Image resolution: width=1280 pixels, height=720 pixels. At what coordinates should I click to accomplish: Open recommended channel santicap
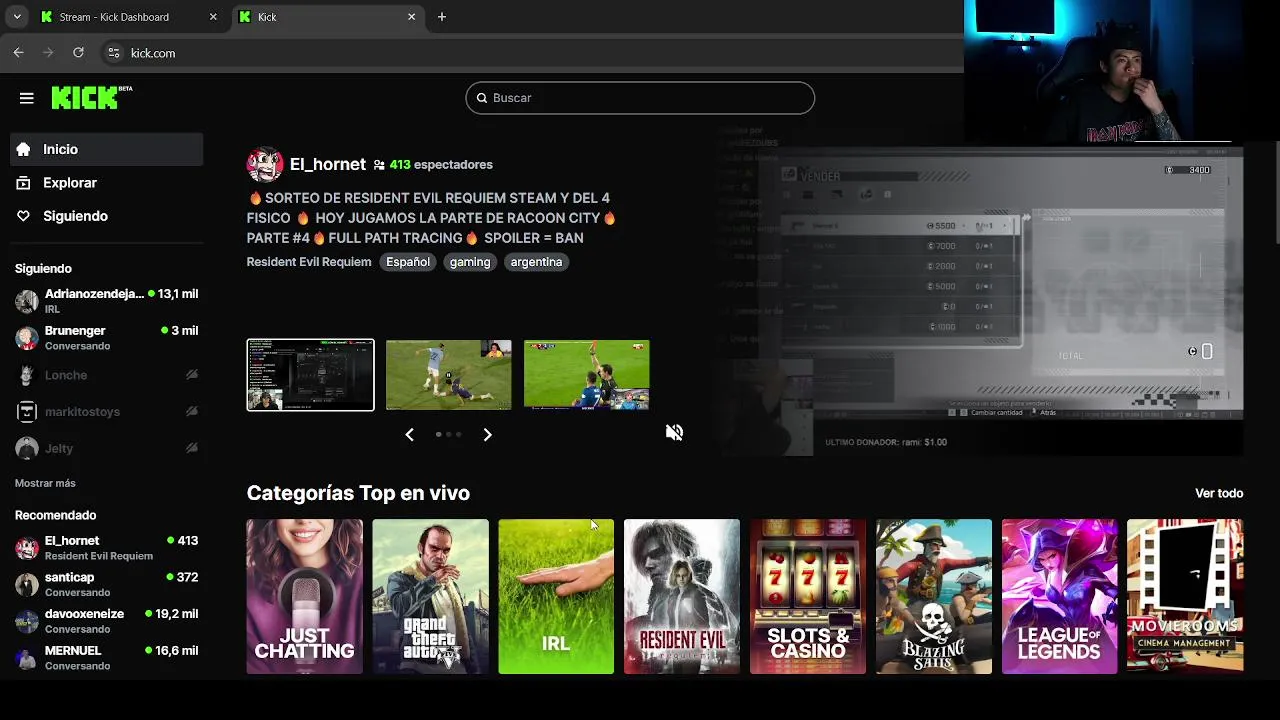(106, 584)
